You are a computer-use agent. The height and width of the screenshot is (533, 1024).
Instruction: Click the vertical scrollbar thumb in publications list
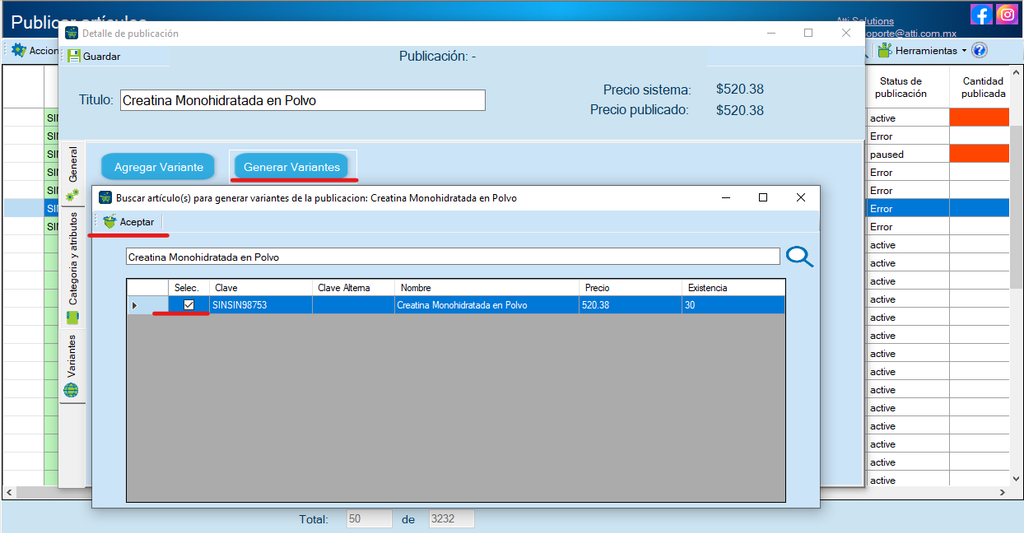1016,206
